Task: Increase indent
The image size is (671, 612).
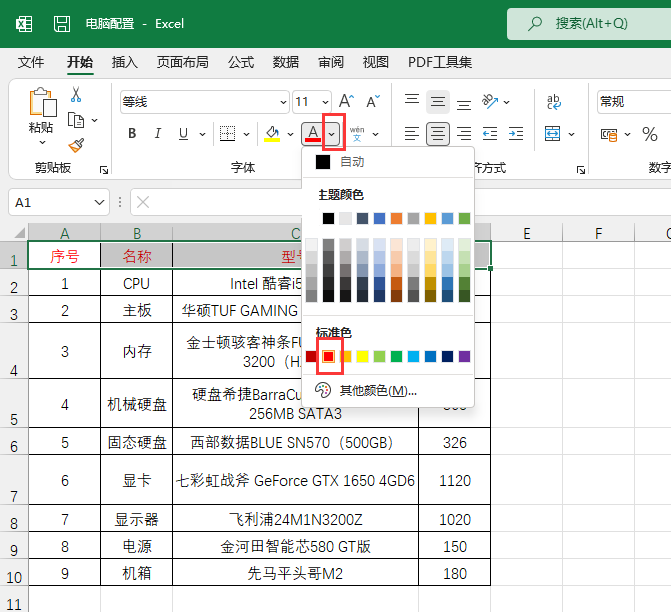Action: [516, 134]
